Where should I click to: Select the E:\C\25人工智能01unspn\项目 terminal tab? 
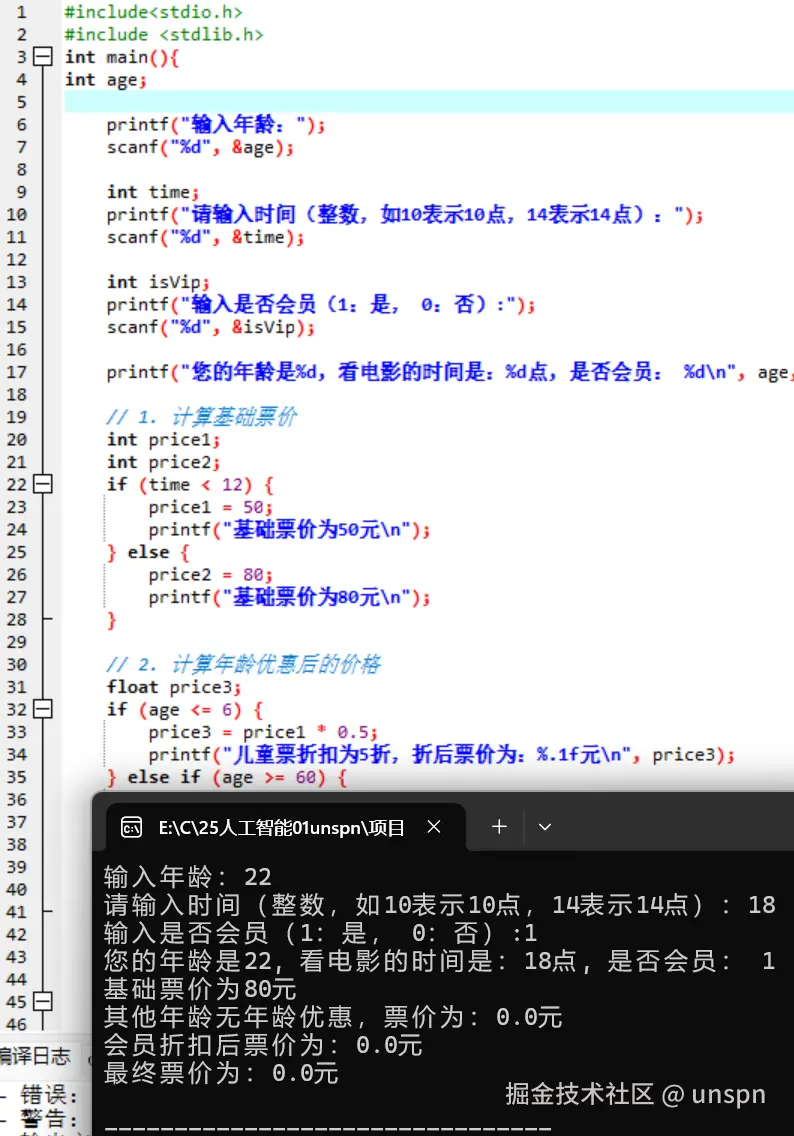tap(285, 827)
